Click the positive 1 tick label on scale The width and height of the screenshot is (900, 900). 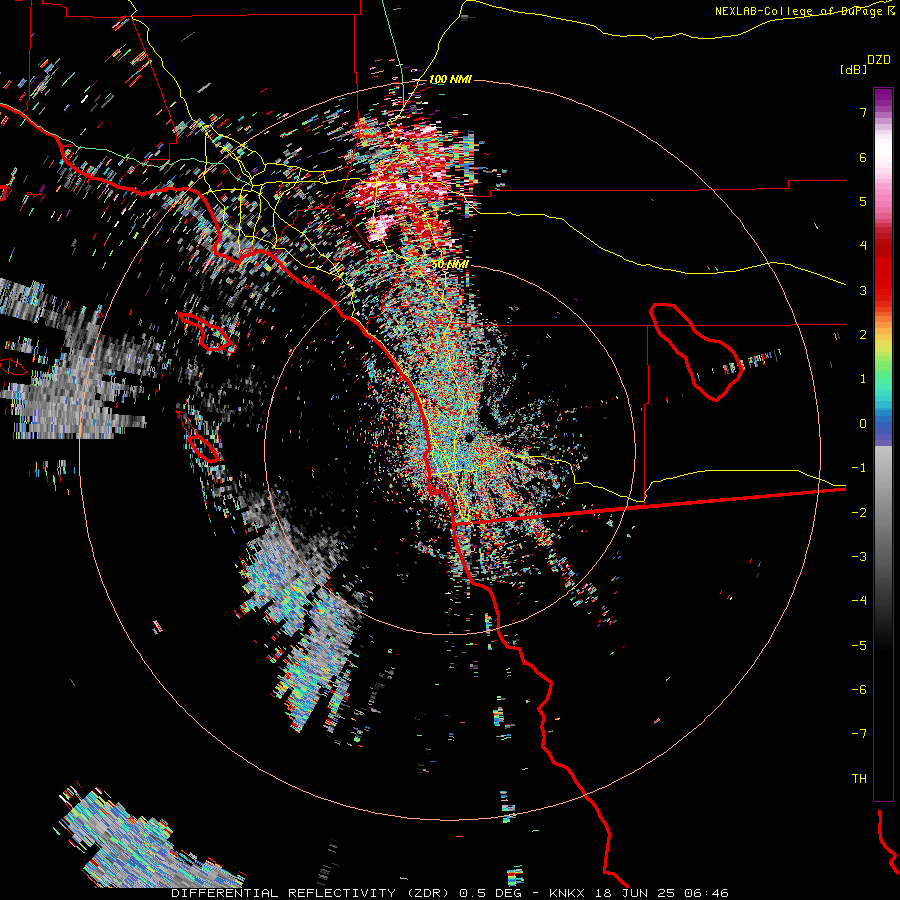863,379
